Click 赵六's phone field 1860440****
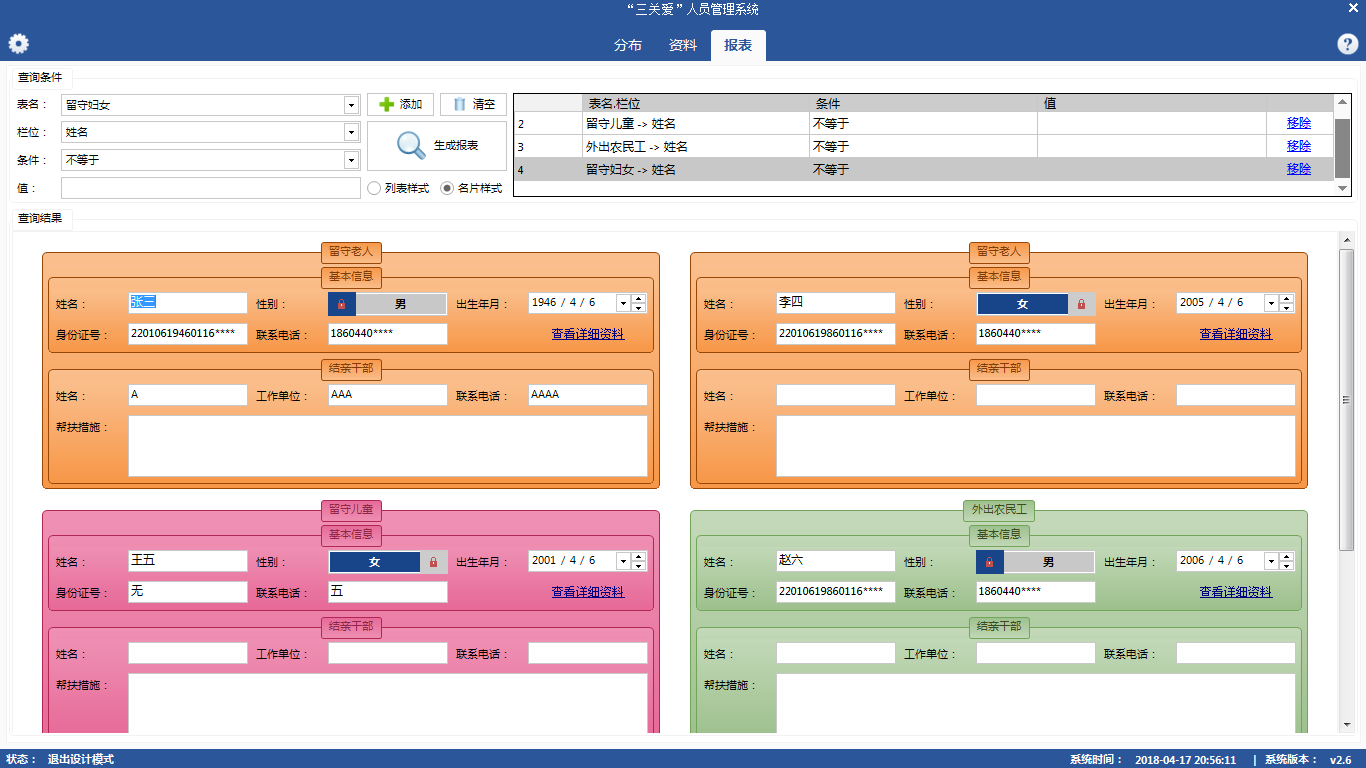The height and width of the screenshot is (768, 1366). tap(1036, 592)
